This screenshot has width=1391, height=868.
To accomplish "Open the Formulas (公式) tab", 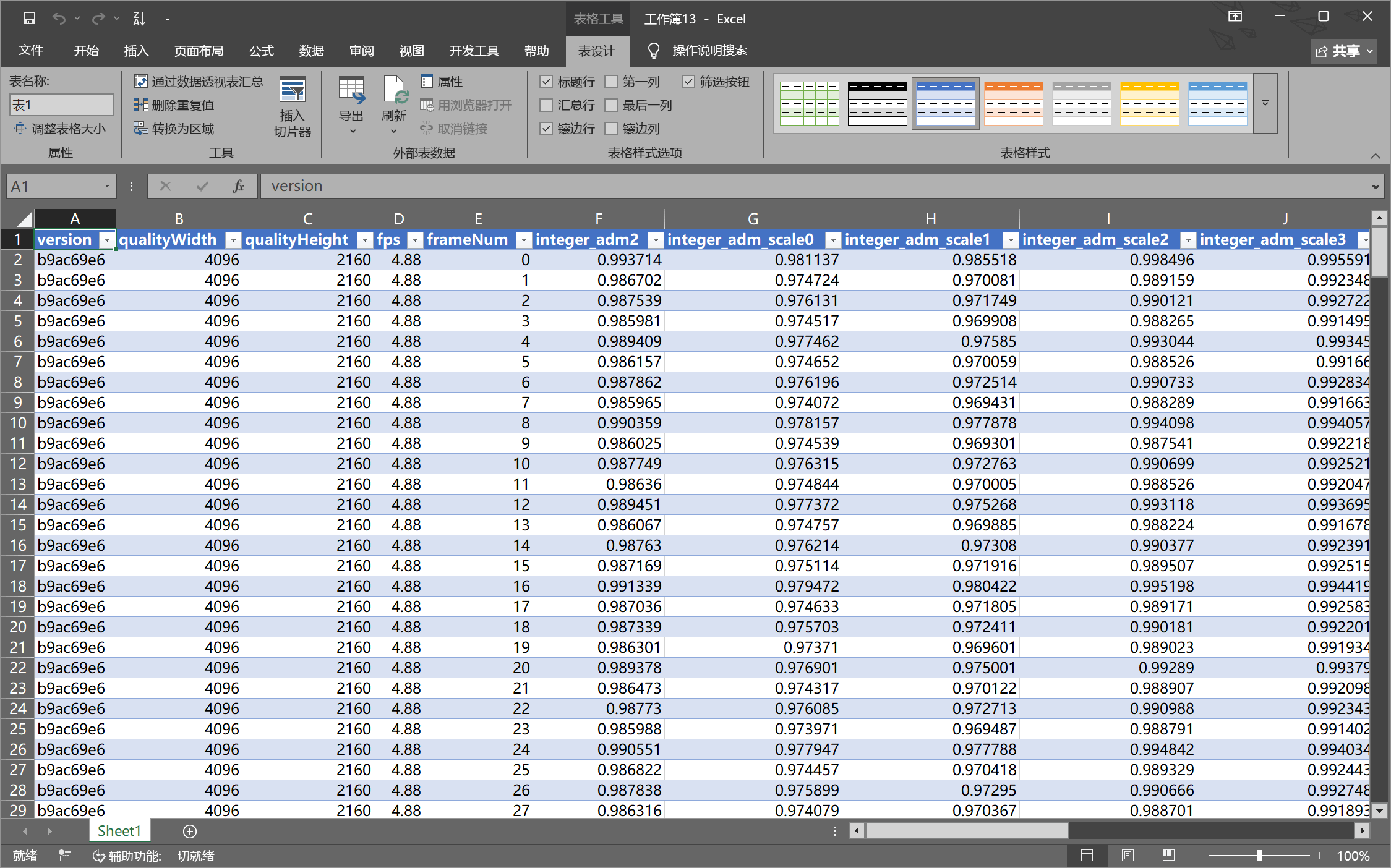I will 262,51.
